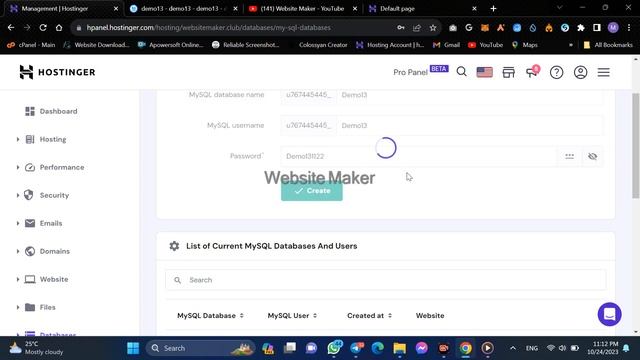This screenshot has width=640, height=360.
Task: Open saved passwords key icon
Action: click(401, 28)
